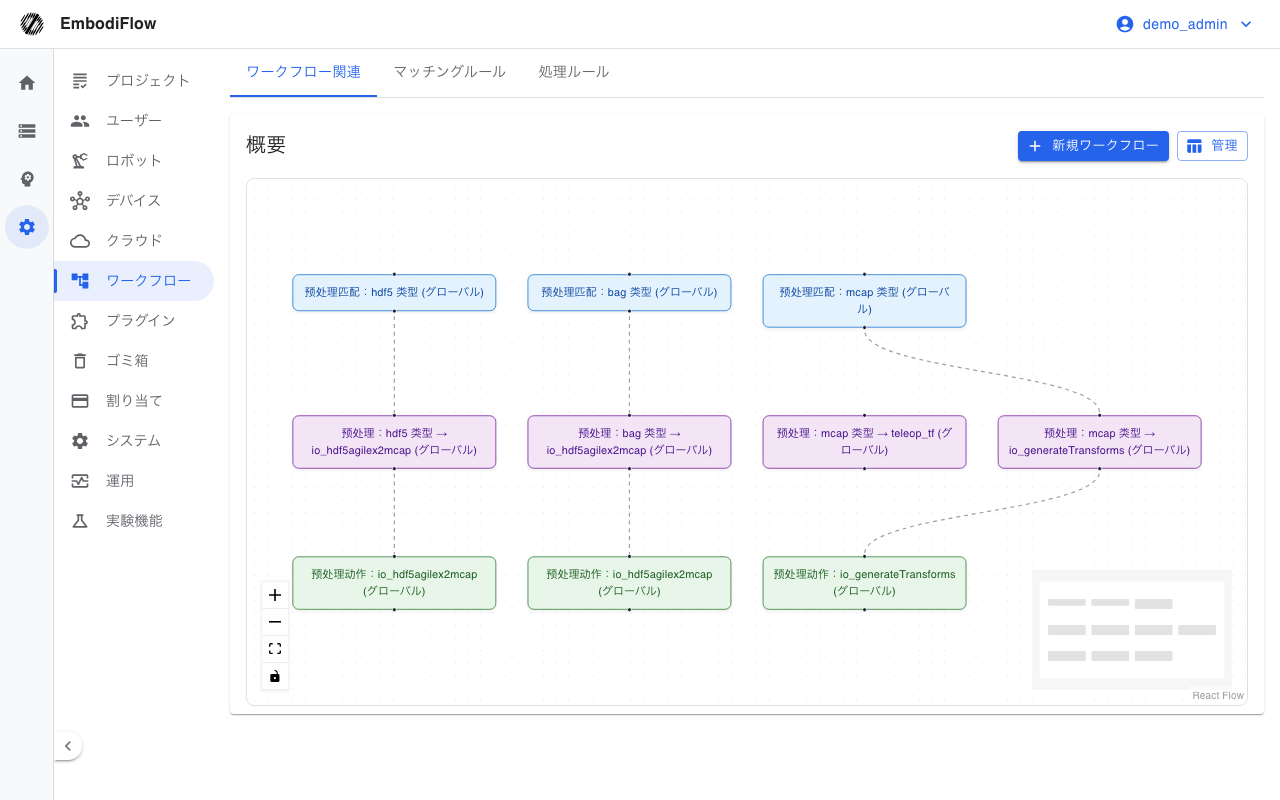Screen dimensions: 1280x800
Task: Open ユーザー in the side menu
Action: point(134,120)
